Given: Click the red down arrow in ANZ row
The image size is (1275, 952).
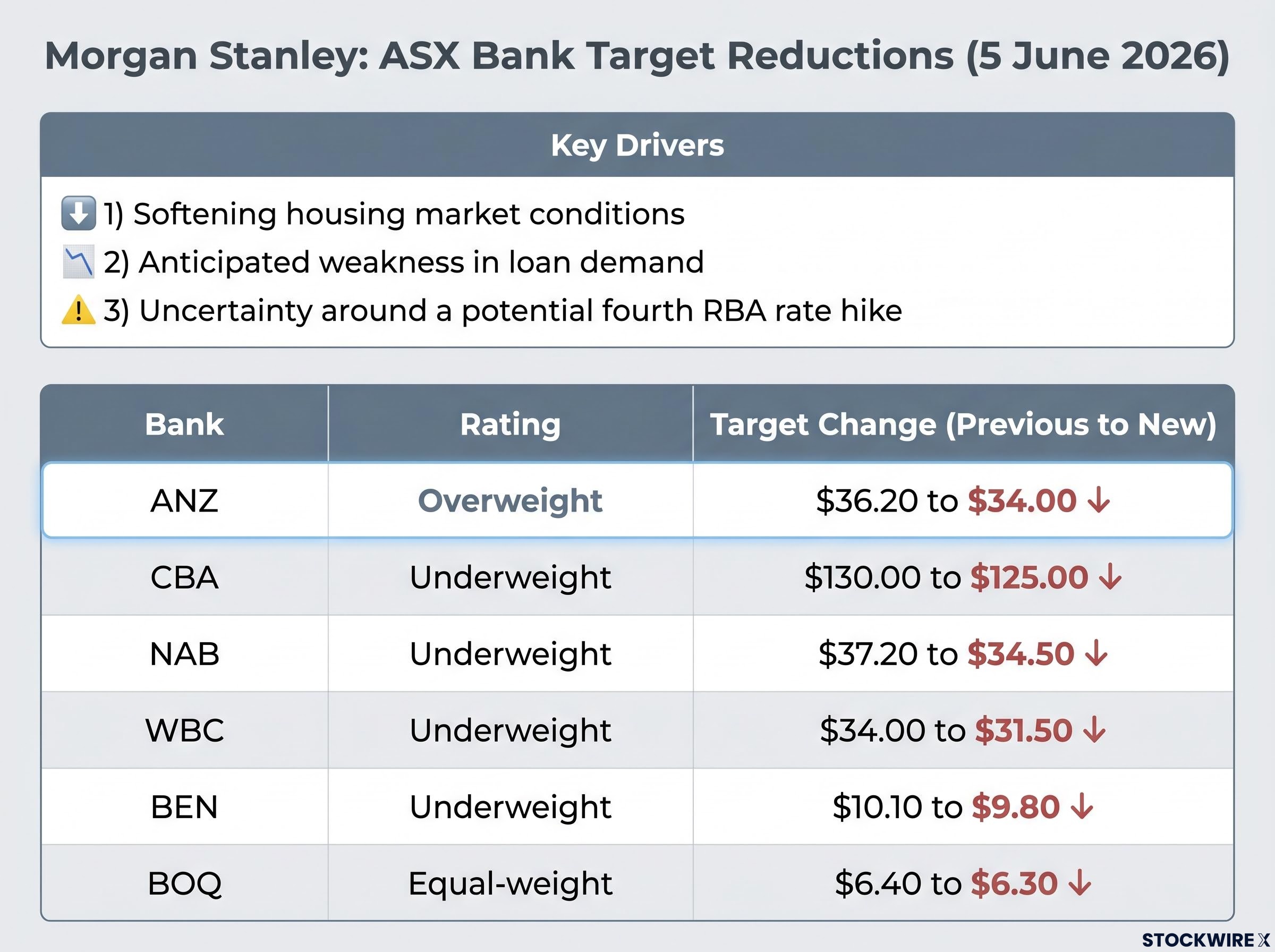Looking at the screenshot, I should (1099, 500).
